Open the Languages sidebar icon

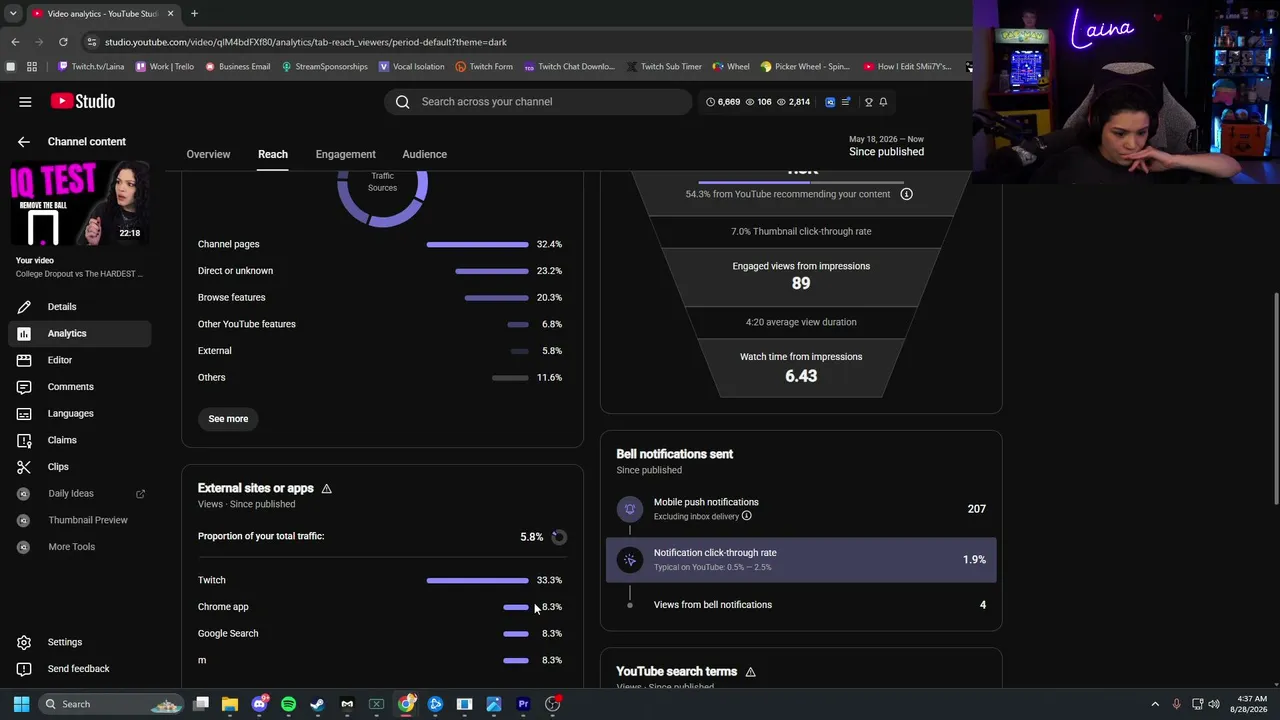(x=24, y=414)
